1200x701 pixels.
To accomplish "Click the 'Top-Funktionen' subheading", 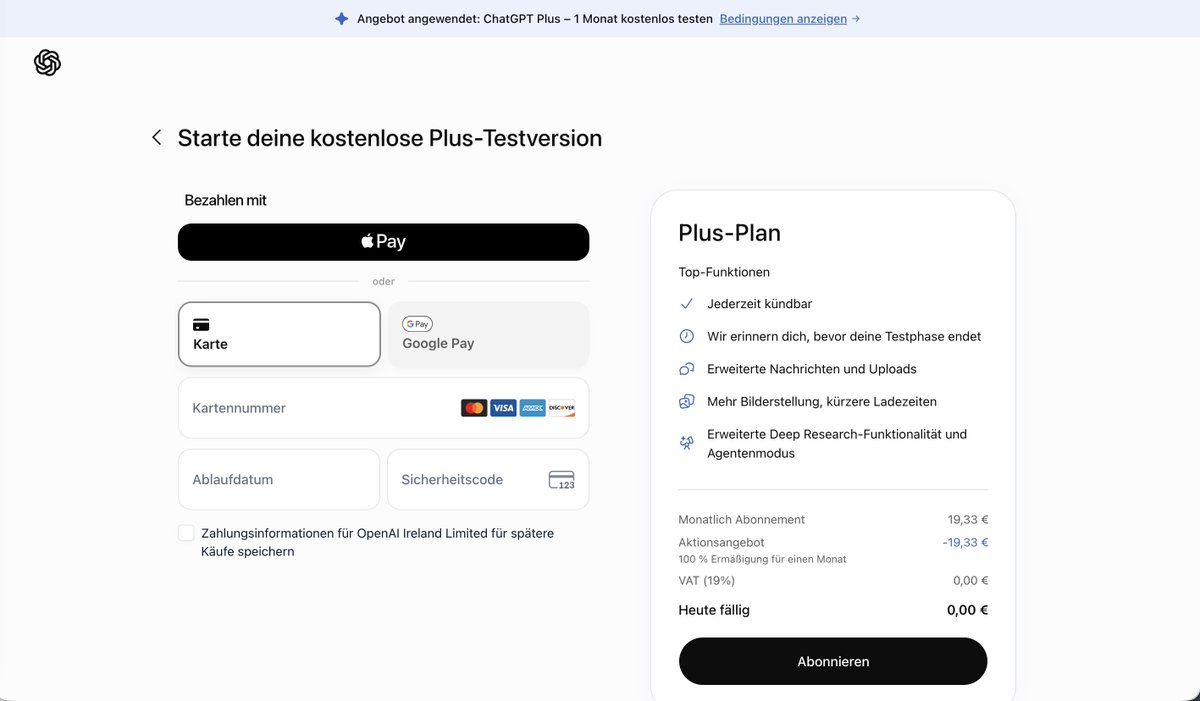I will pyautogui.click(x=724, y=272).
